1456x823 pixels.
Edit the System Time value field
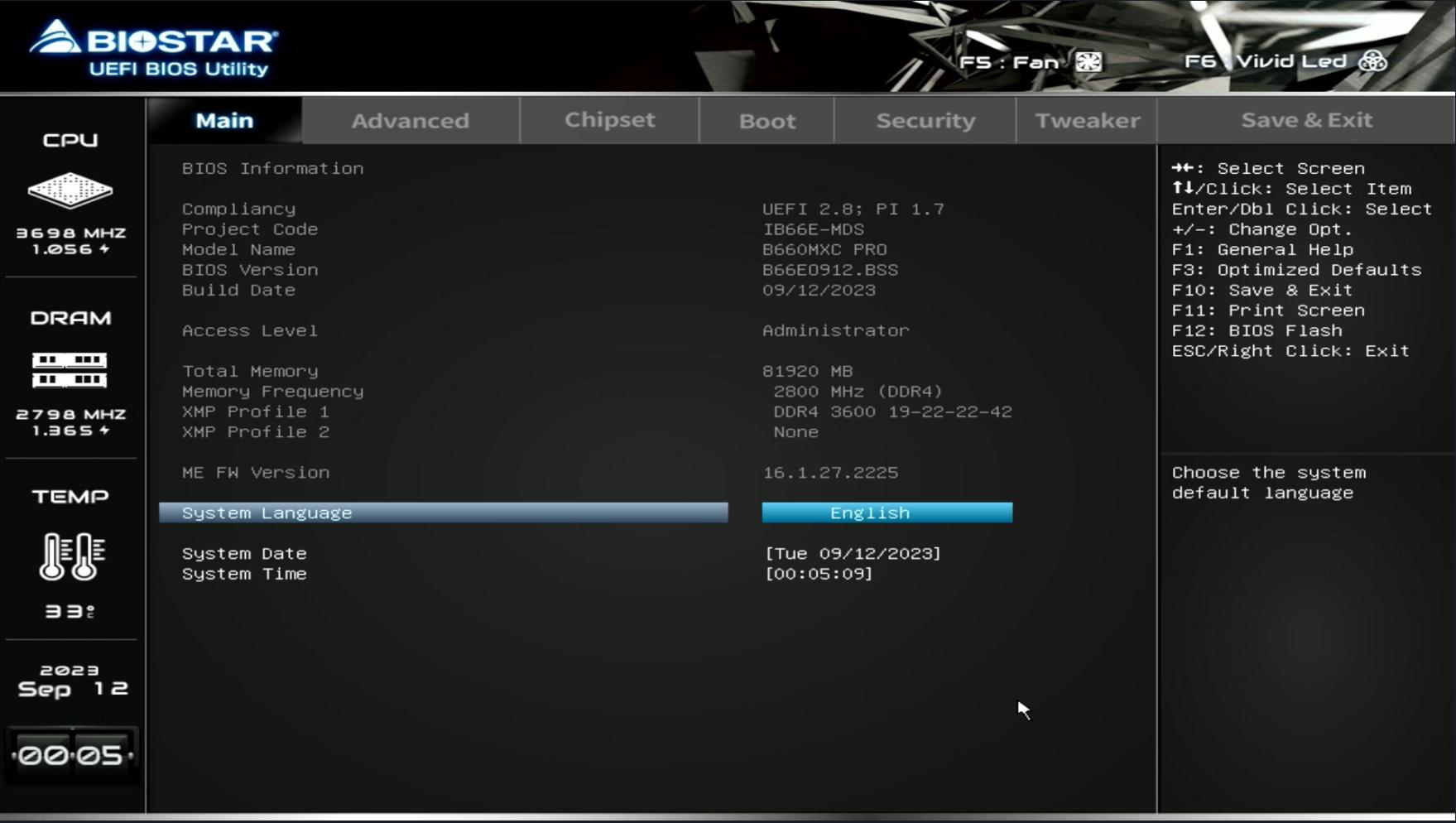coord(819,574)
